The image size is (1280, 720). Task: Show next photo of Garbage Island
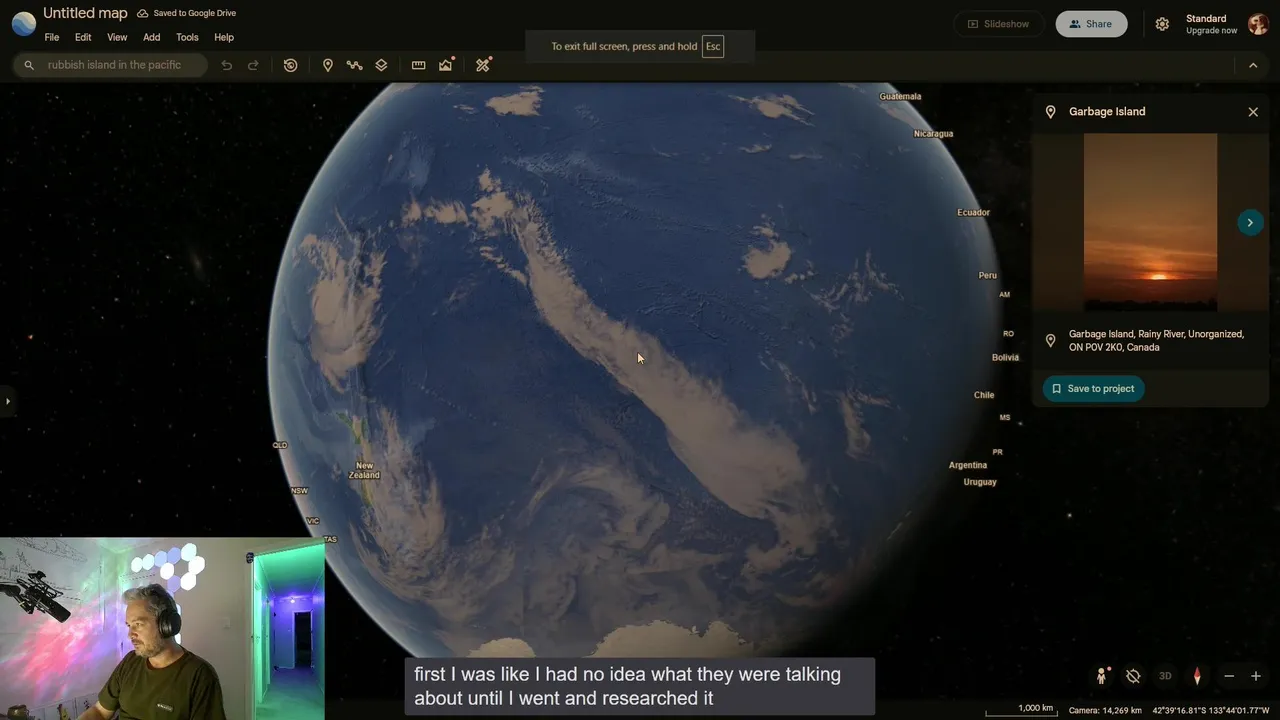click(1250, 223)
